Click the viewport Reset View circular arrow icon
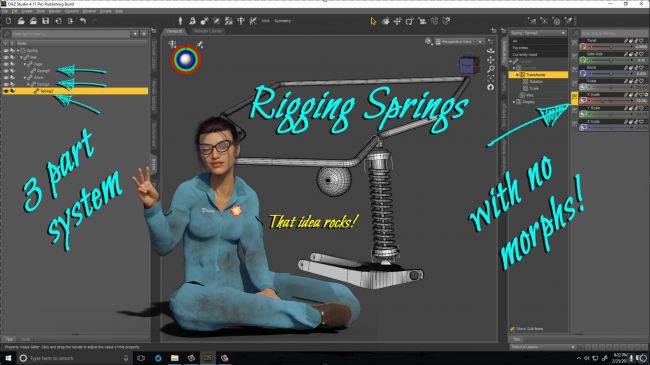The image size is (650, 365). click(490, 87)
